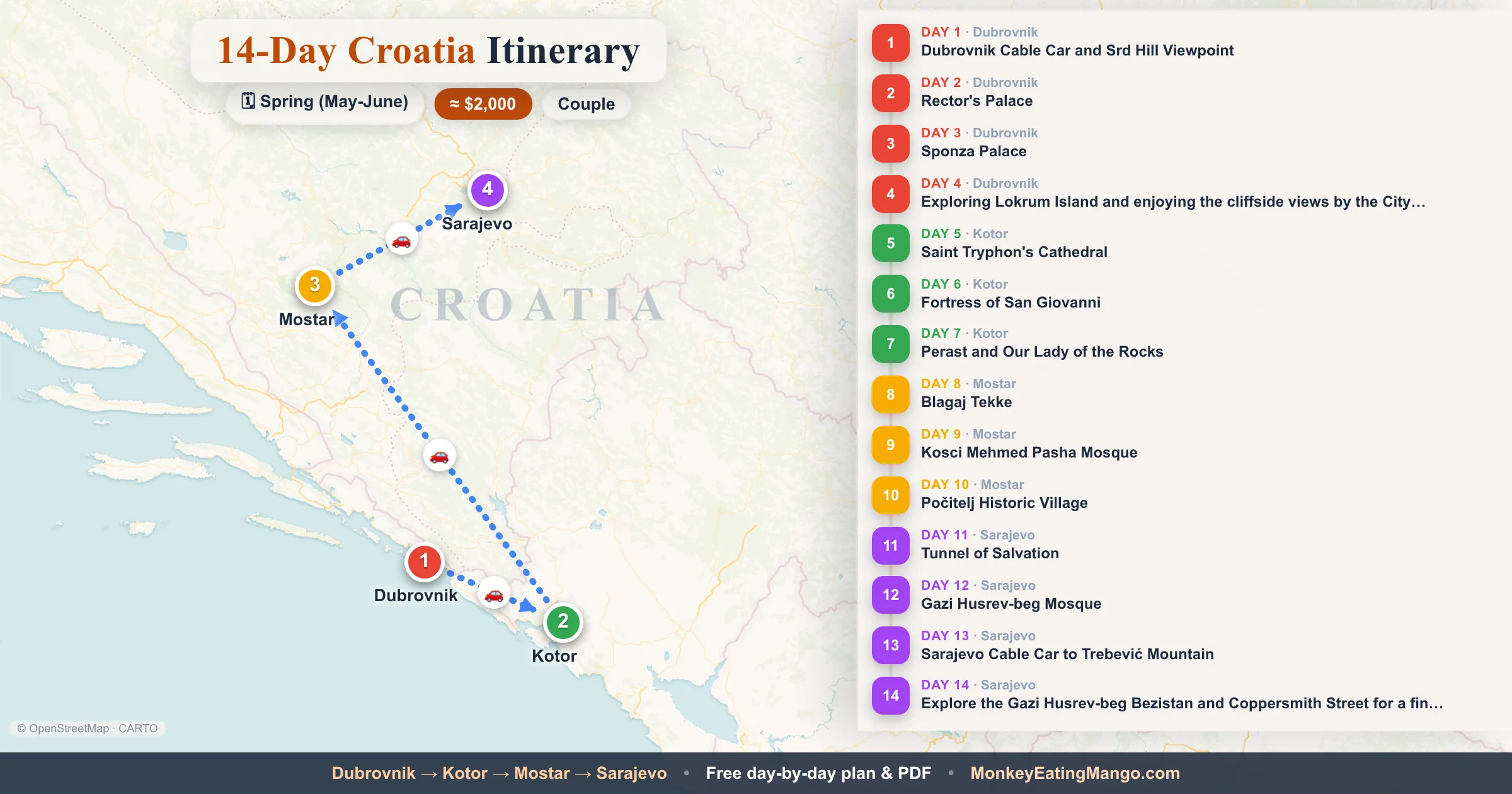
Task: Click the red Day 2 number badge
Action: coord(891,93)
